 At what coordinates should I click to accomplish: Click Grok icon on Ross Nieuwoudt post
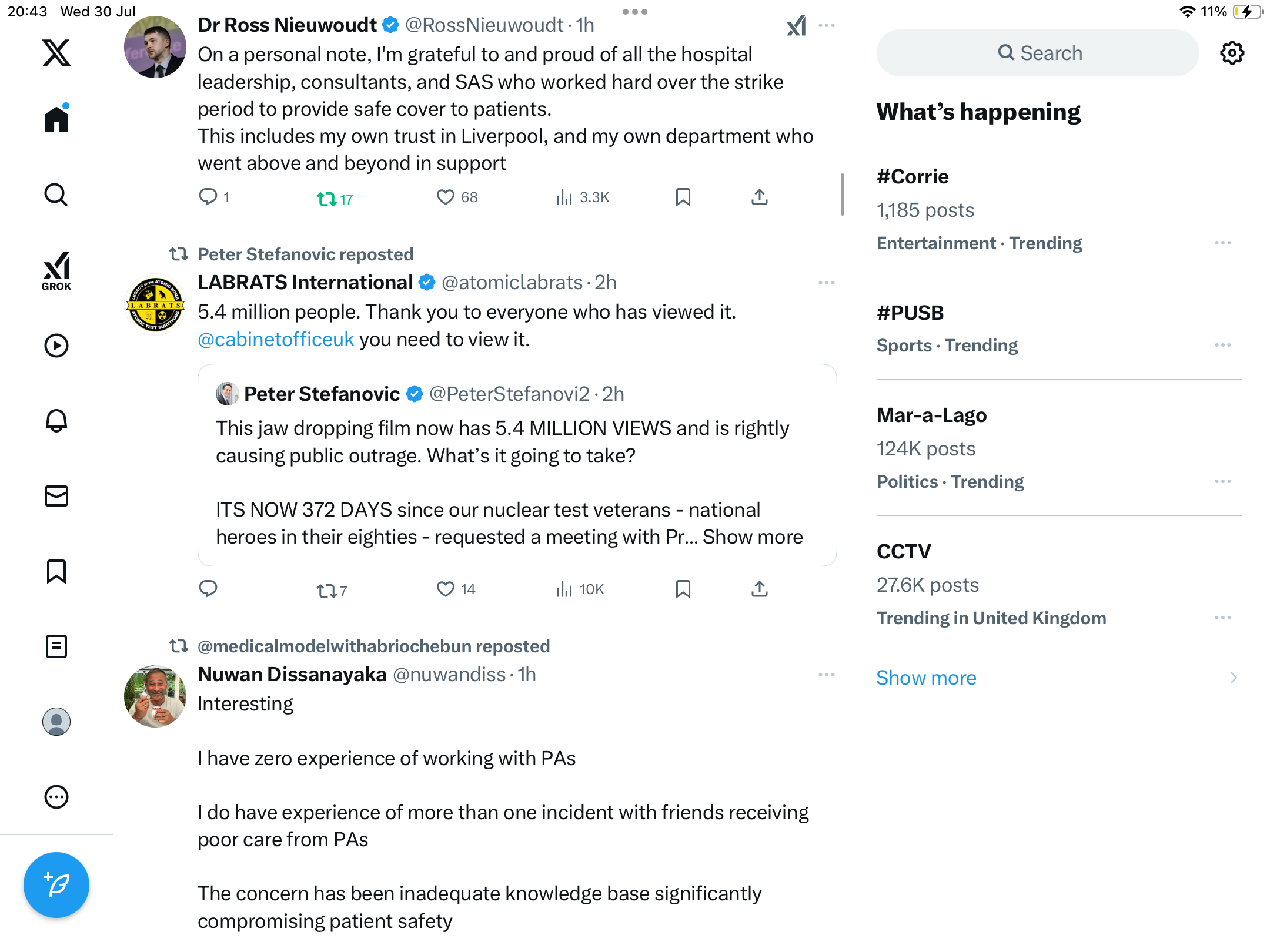tap(797, 25)
